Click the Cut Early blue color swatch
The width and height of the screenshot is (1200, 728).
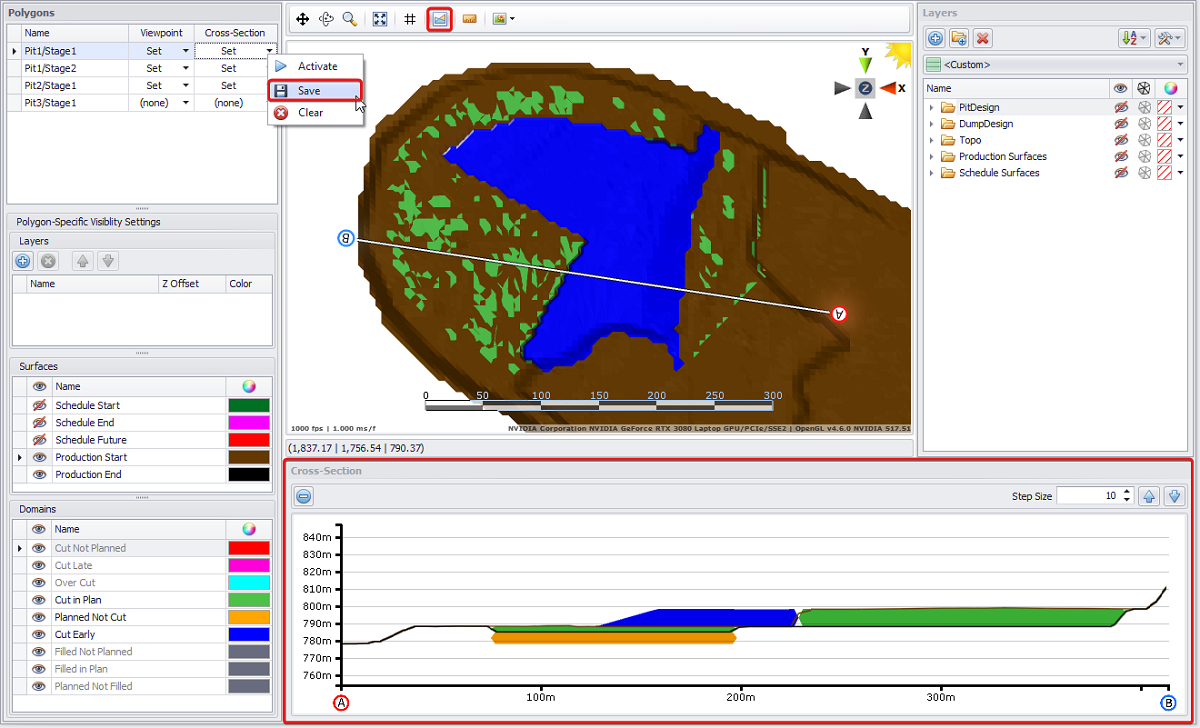tap(249, 634)
